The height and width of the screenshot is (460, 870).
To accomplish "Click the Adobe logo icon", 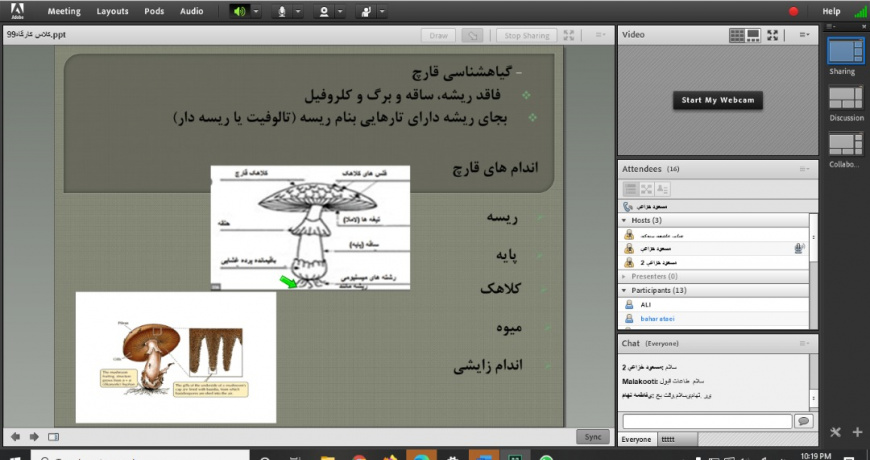I will click(x=17, y=11).
